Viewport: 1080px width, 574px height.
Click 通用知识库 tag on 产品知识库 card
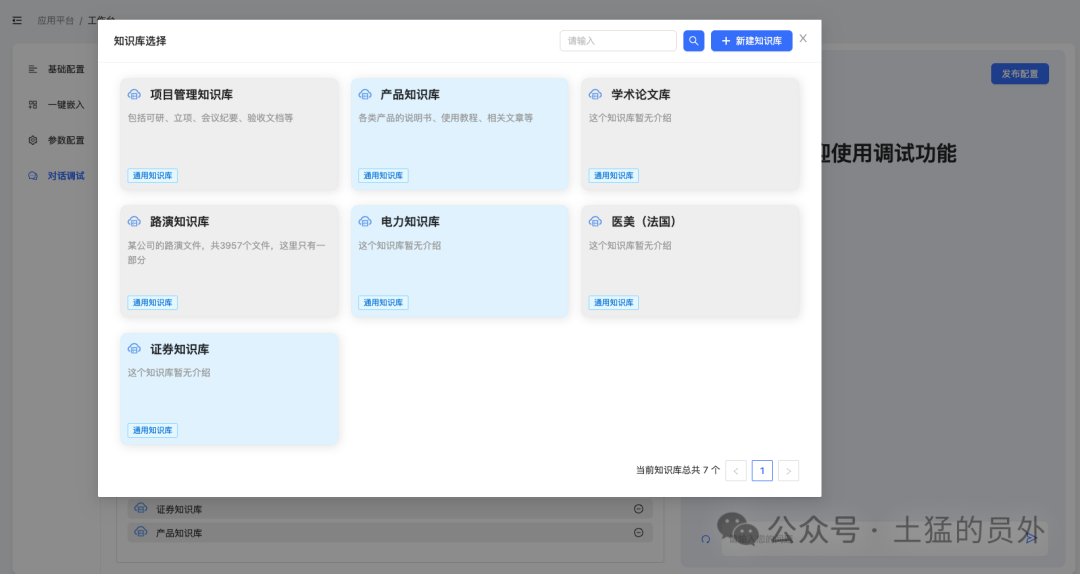pyautogui.click(x=383, y=176)
